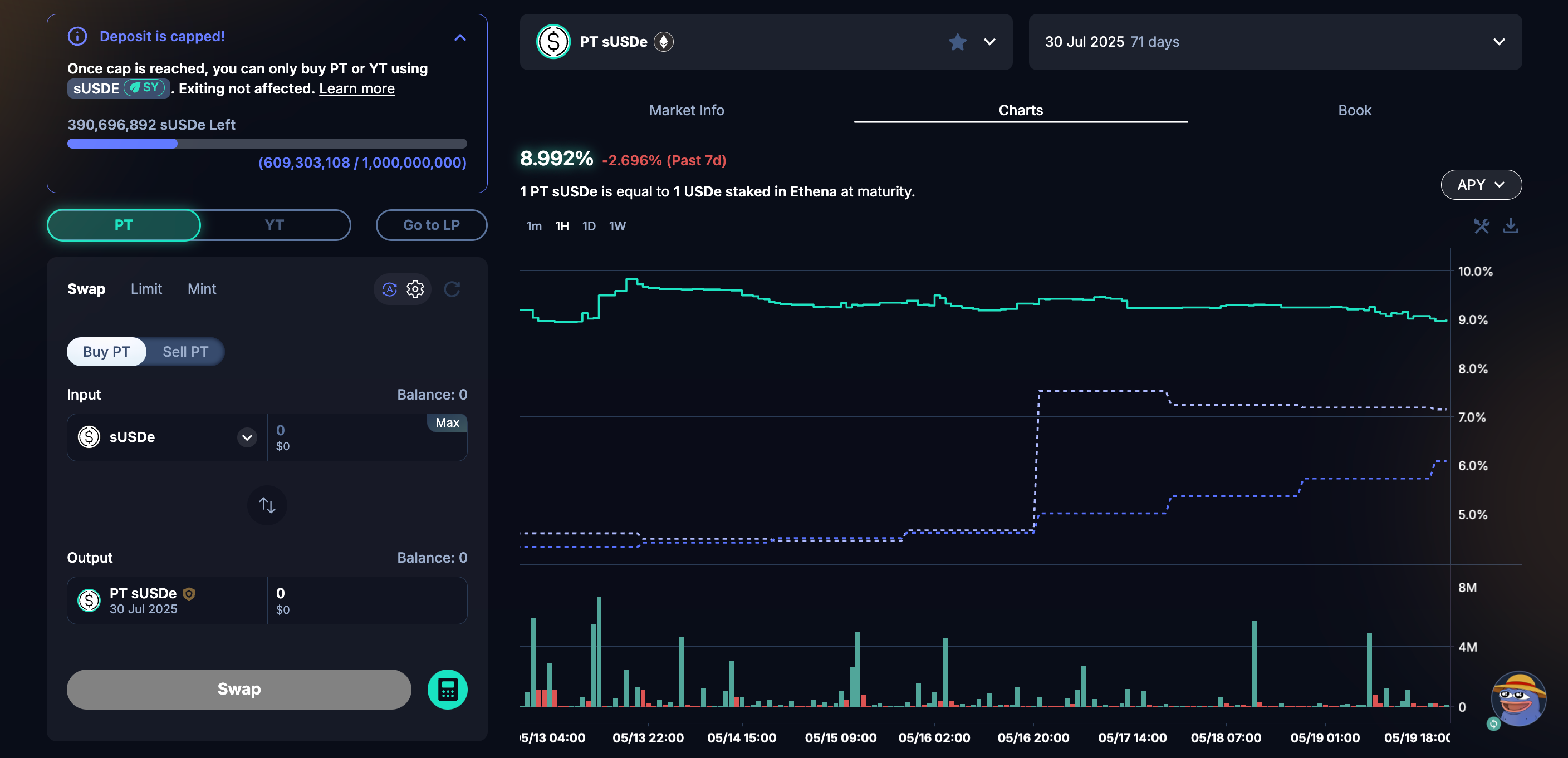Toggle the auto slippage icon
This screenshot has height=758, width=1568.
(390, 289)
